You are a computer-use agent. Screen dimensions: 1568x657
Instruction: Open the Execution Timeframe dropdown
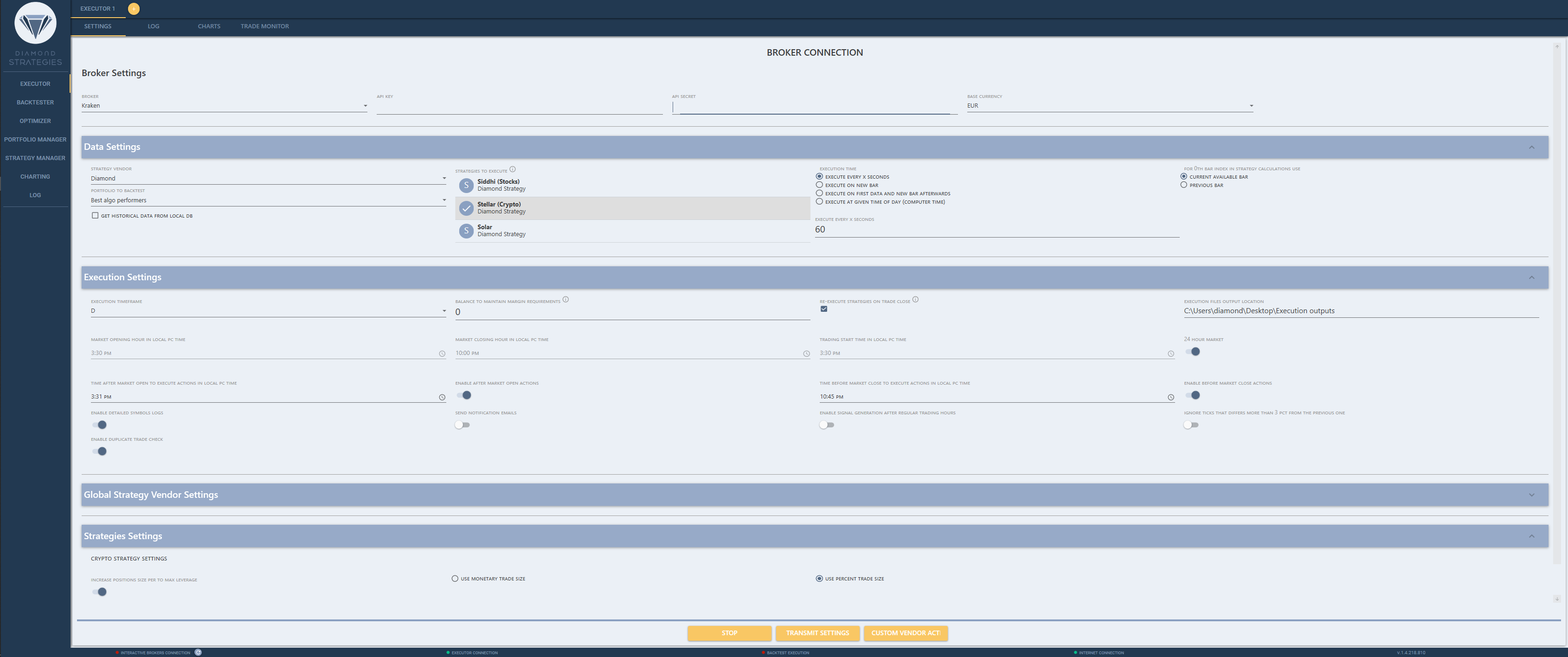[x=269, y=311]
